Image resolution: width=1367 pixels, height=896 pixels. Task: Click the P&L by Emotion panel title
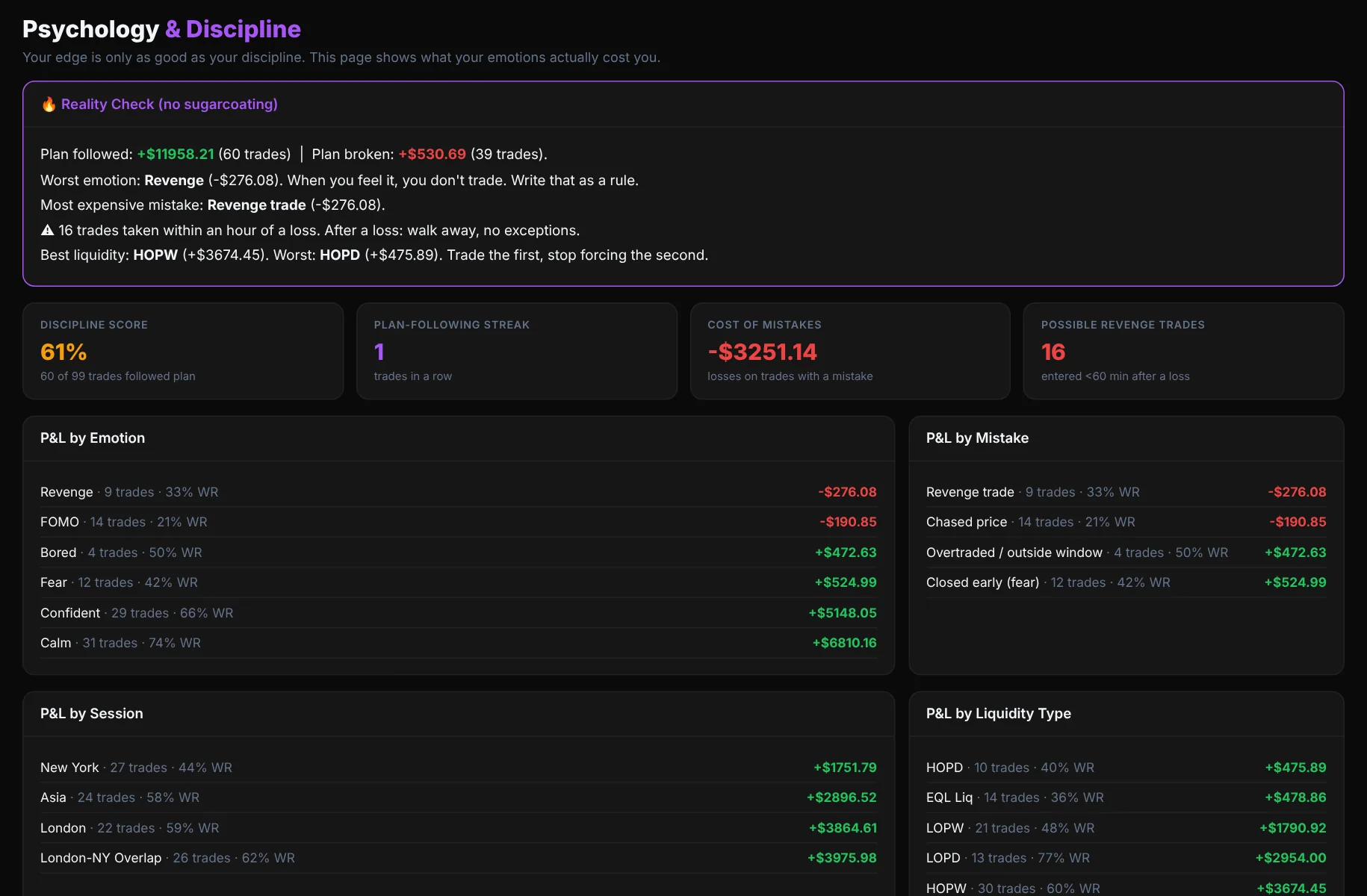tap(93, 438)
